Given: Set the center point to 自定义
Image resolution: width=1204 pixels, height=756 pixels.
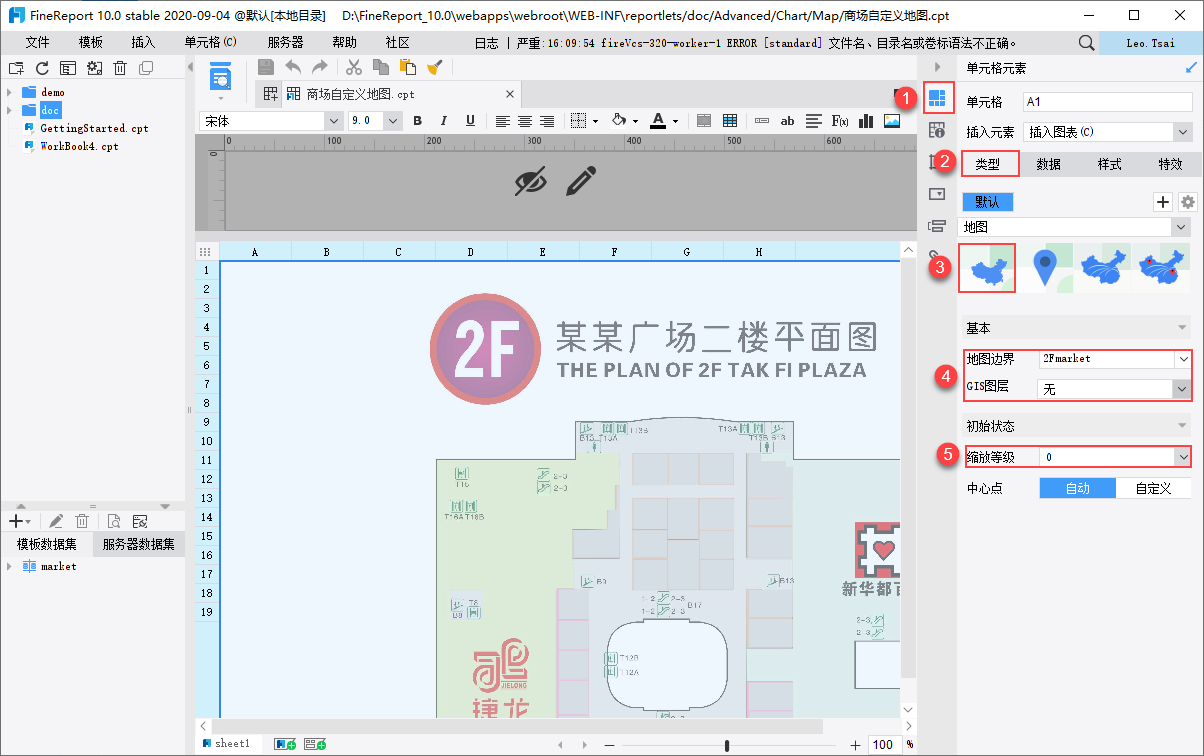Looking at the screenshot, I should click(1153, 488).
